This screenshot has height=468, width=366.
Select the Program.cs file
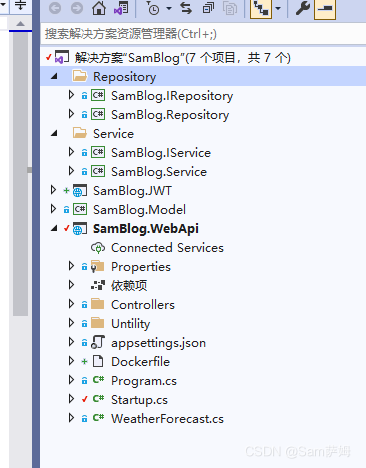pos(144,381)
